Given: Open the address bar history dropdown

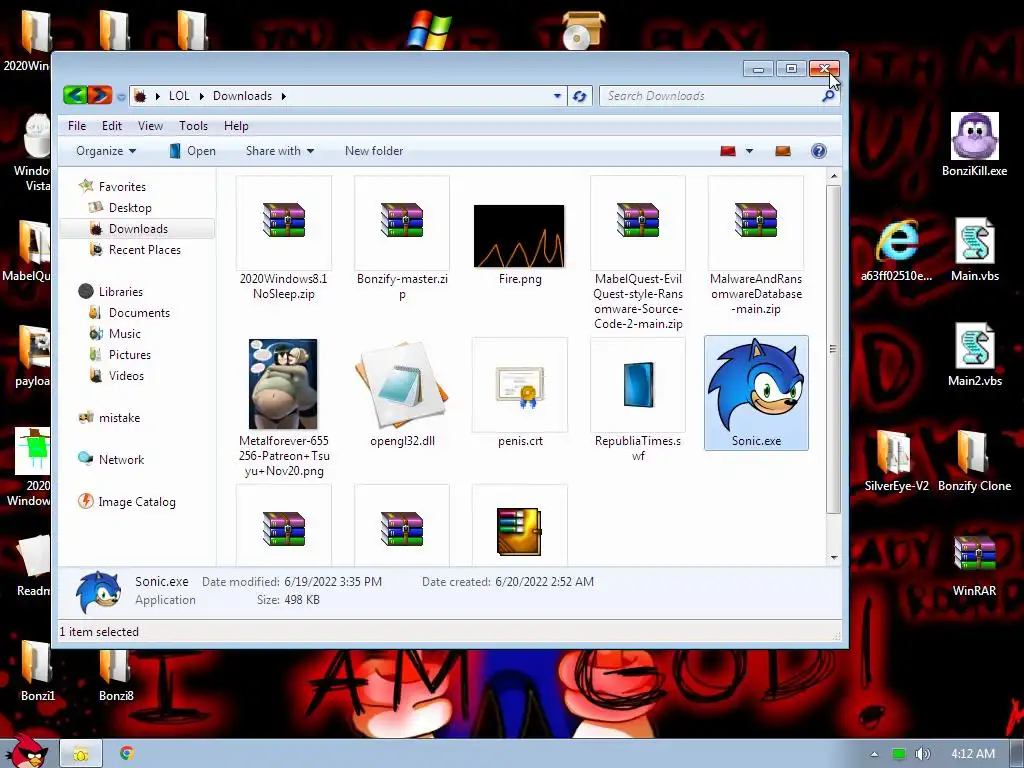Looking at the screenshot, I should point(557,96).
